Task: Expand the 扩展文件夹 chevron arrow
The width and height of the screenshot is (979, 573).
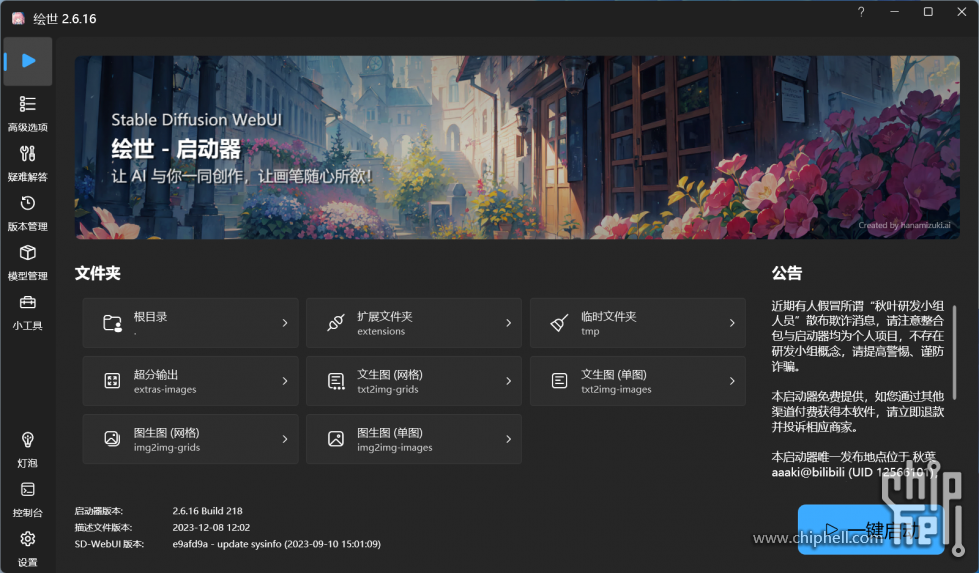Action: (x=508, y=323)
